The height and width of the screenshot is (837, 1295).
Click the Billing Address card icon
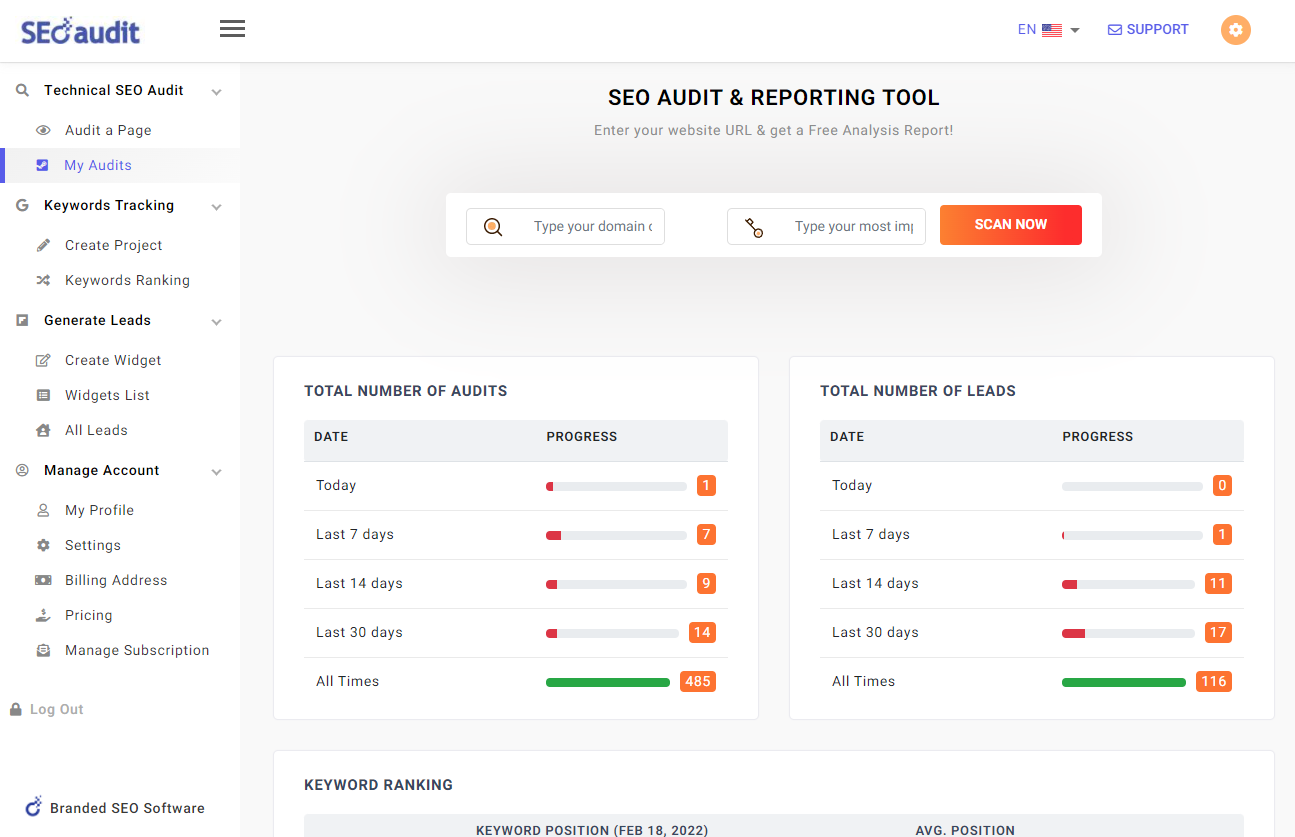(x=43, y=580)
